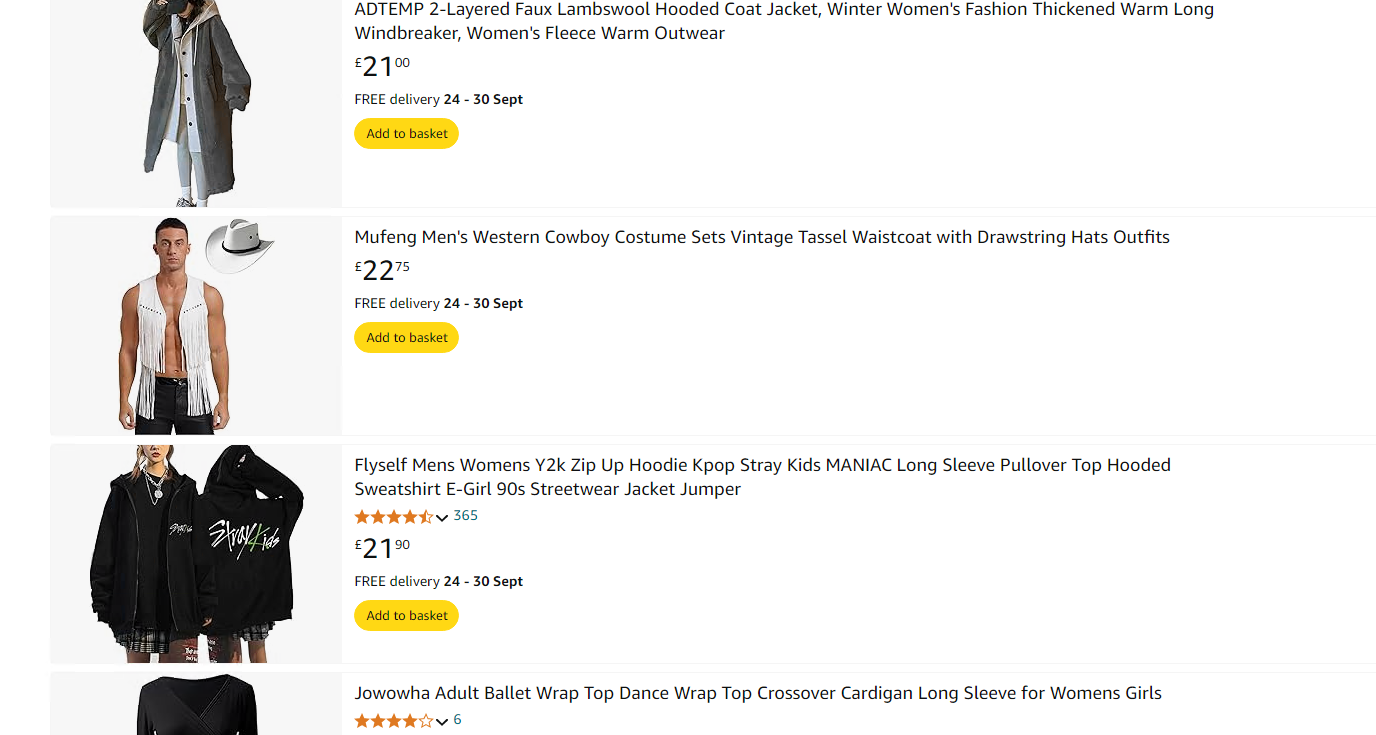Click the star rating icons for Flyself hoodie

tap(393, 517)
